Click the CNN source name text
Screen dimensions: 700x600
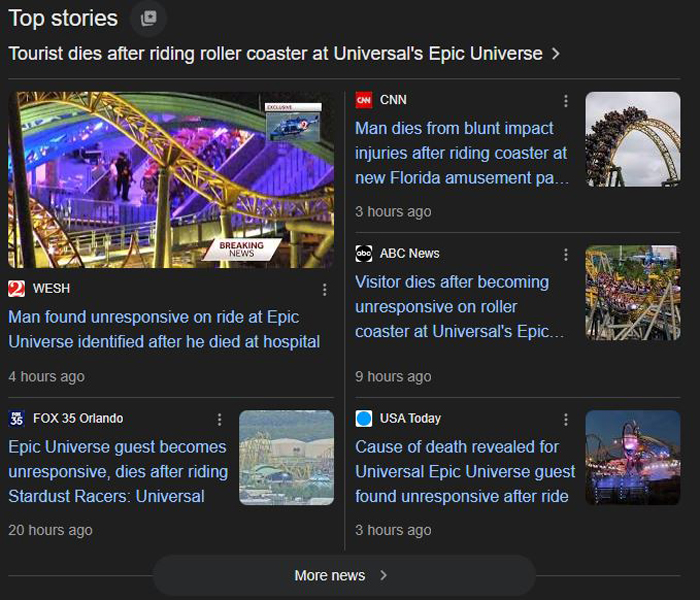(393, 100)
